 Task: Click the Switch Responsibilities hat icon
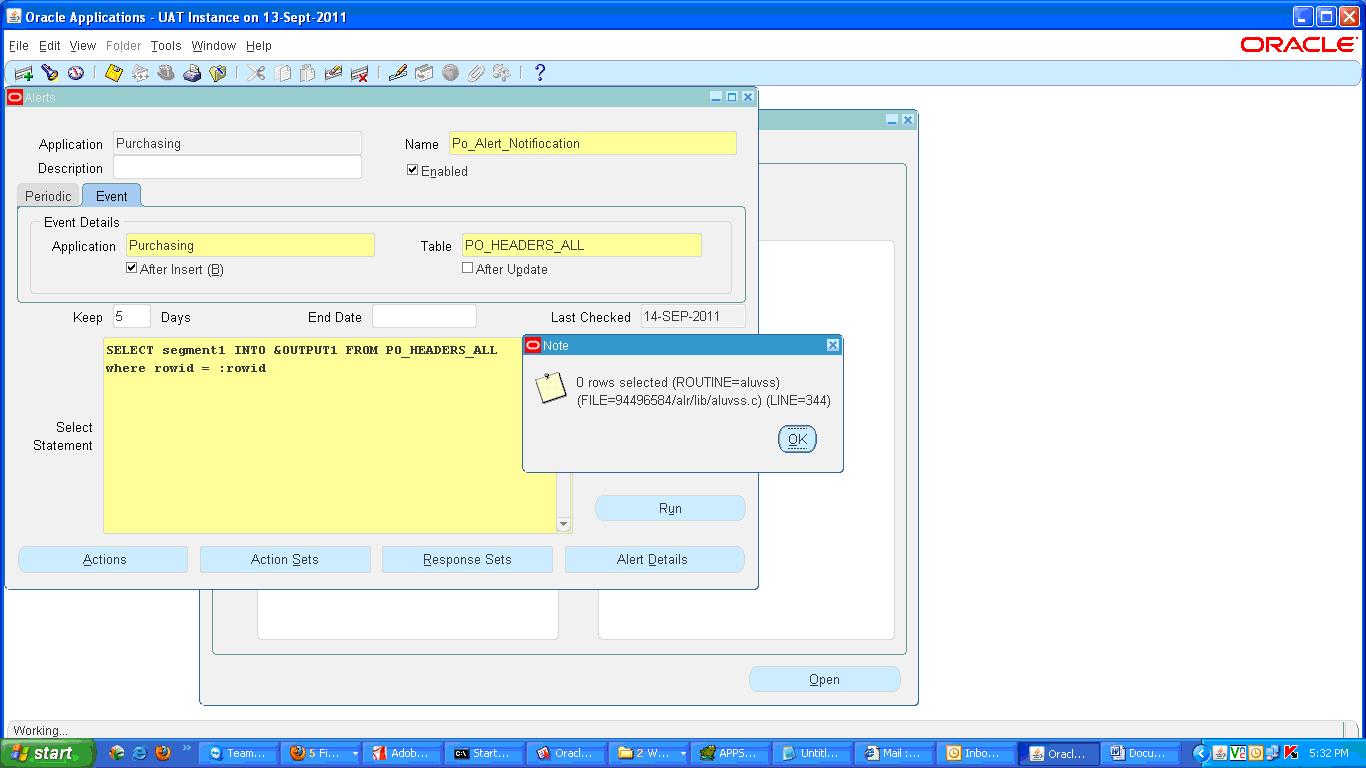click(166, 73)
